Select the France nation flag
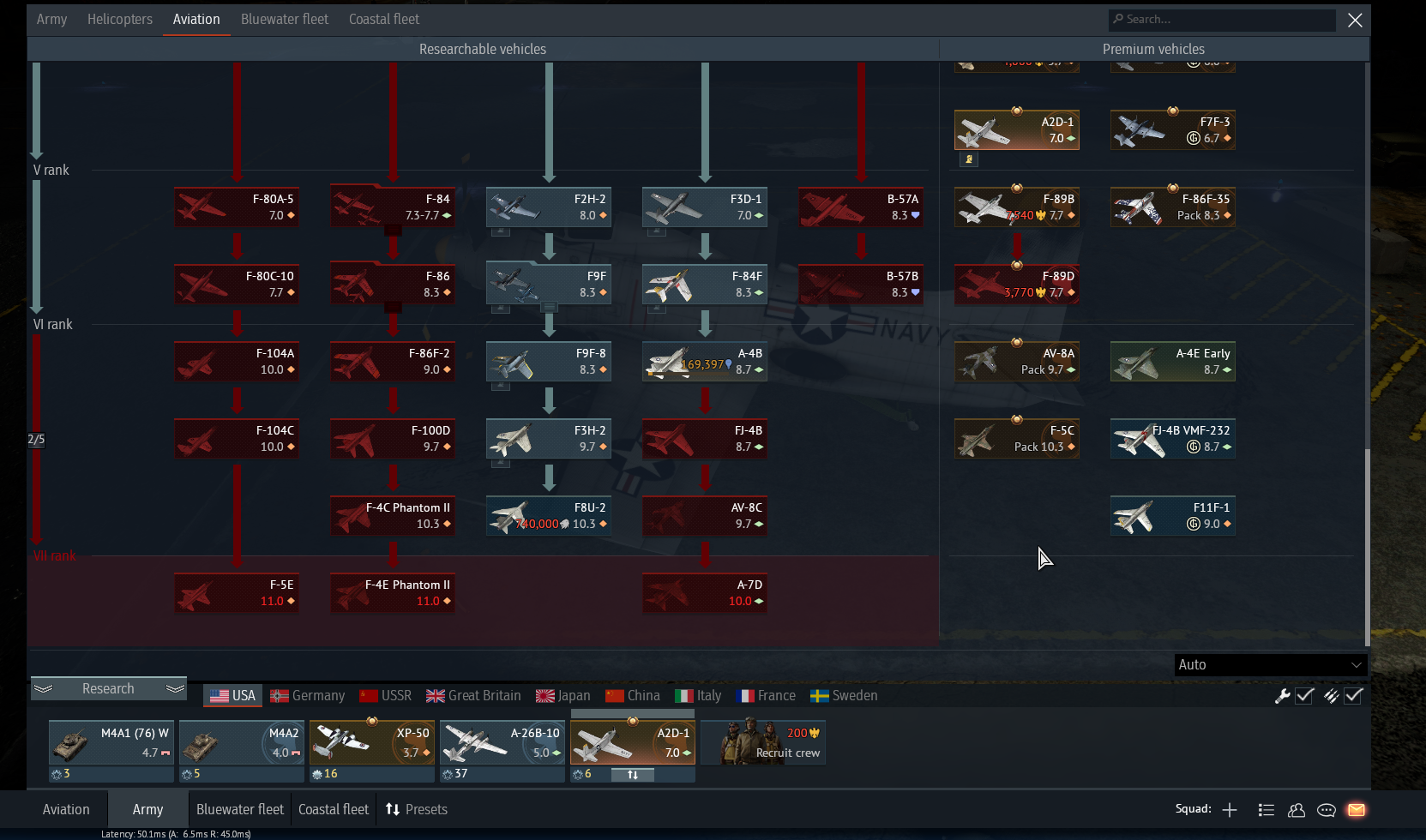The image size is (1426, 840). [x=767, y=696]
